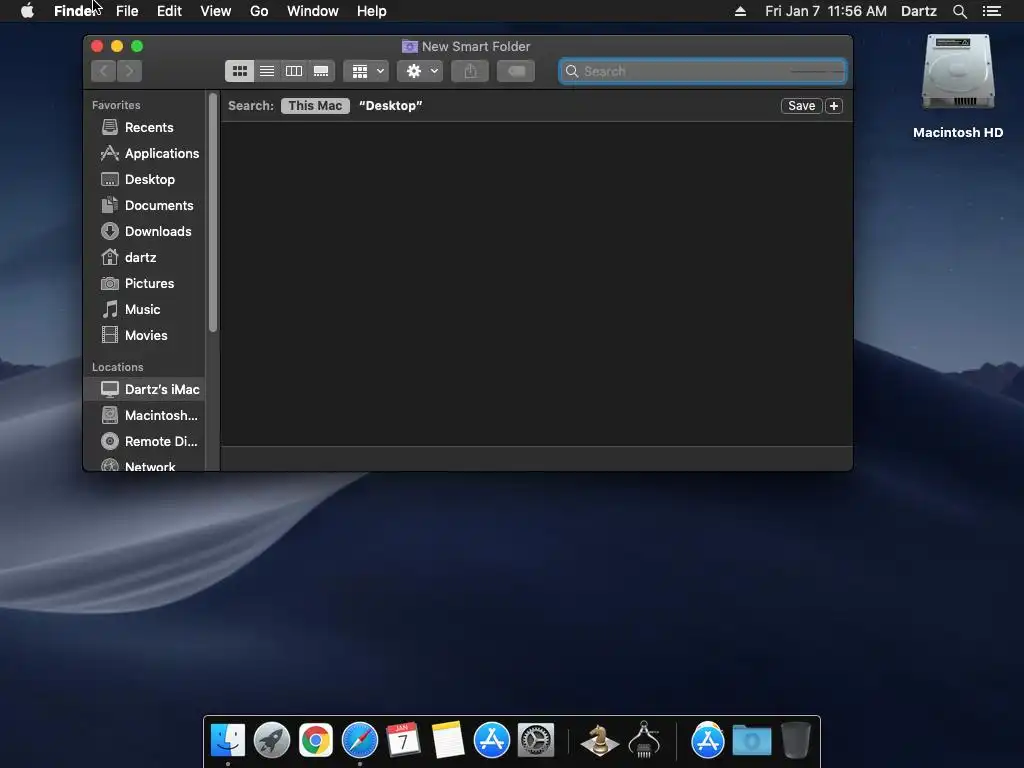Switch to icon view in Finder toolbar
Image resolution: width=1024 pixels, height=768 pixels.
pos(240,71)
